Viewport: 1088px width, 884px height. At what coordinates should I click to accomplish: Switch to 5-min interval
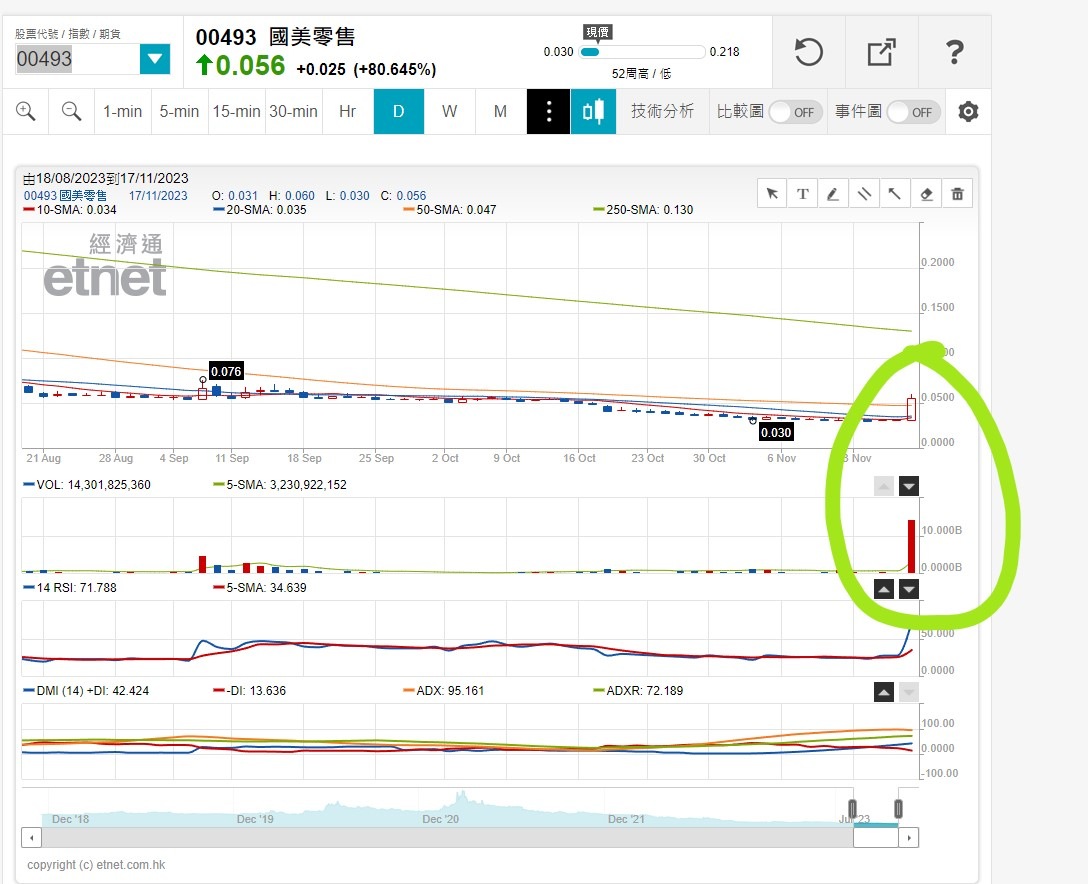179,111
